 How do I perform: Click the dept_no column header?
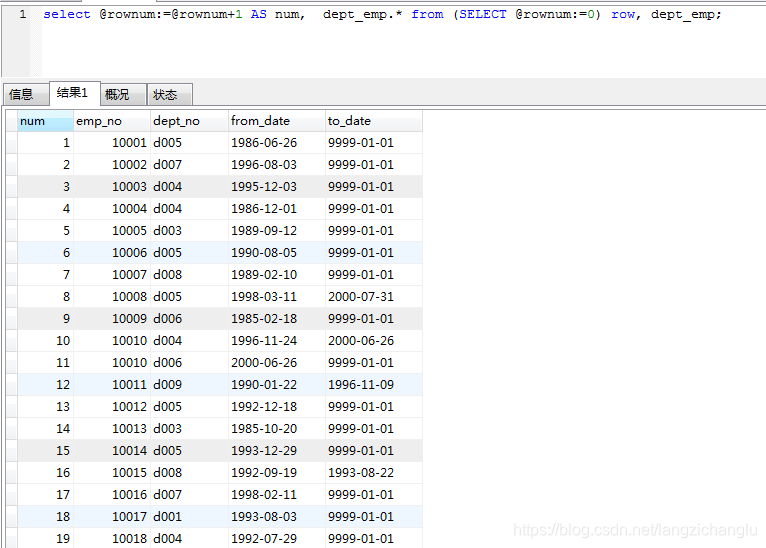(x=190, y=121)
